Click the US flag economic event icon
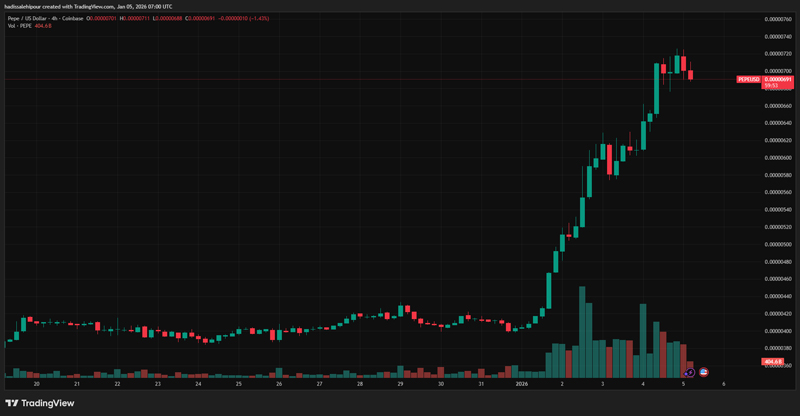 (x=704, y=372)
